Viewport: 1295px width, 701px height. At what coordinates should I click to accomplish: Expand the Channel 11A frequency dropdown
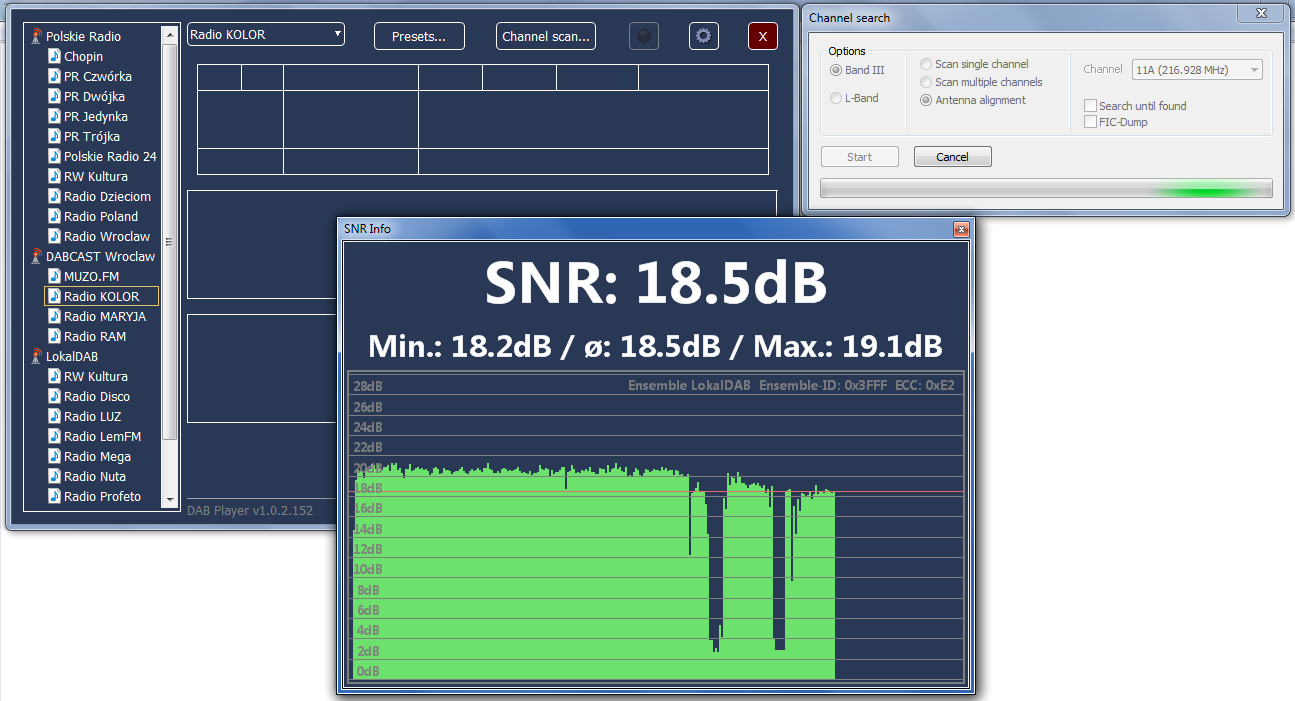[1197, 70]
